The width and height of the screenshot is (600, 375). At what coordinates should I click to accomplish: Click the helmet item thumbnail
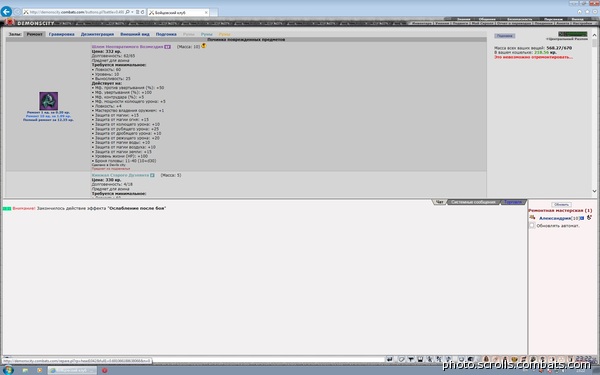pyautogui.click(x=49, y=101)
